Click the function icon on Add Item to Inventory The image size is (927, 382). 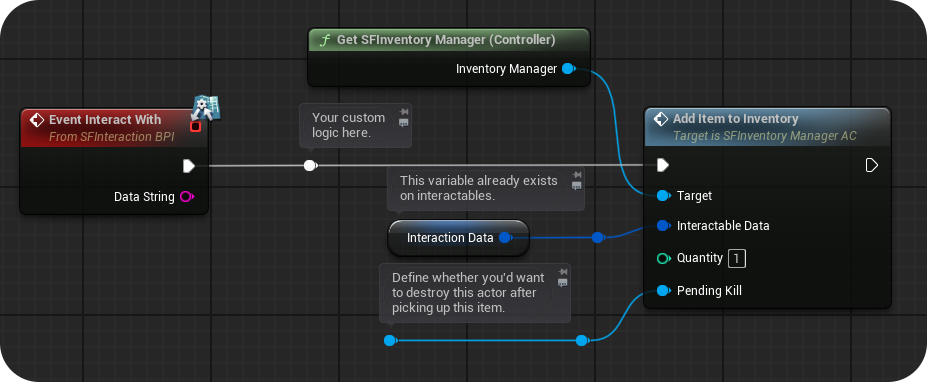(x=661, y=119)
